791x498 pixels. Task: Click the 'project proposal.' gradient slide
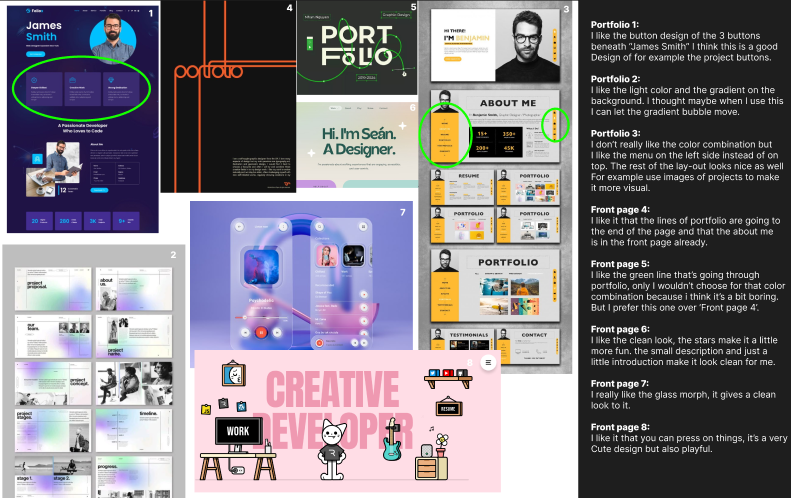click(51, 288)
